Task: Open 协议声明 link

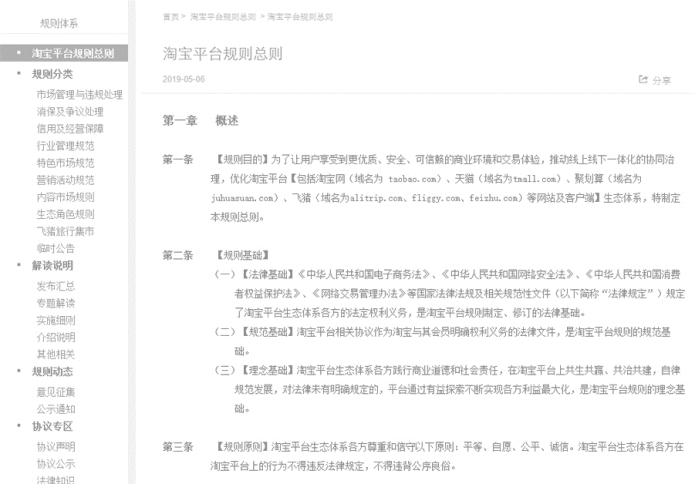Action: point(56,447)
